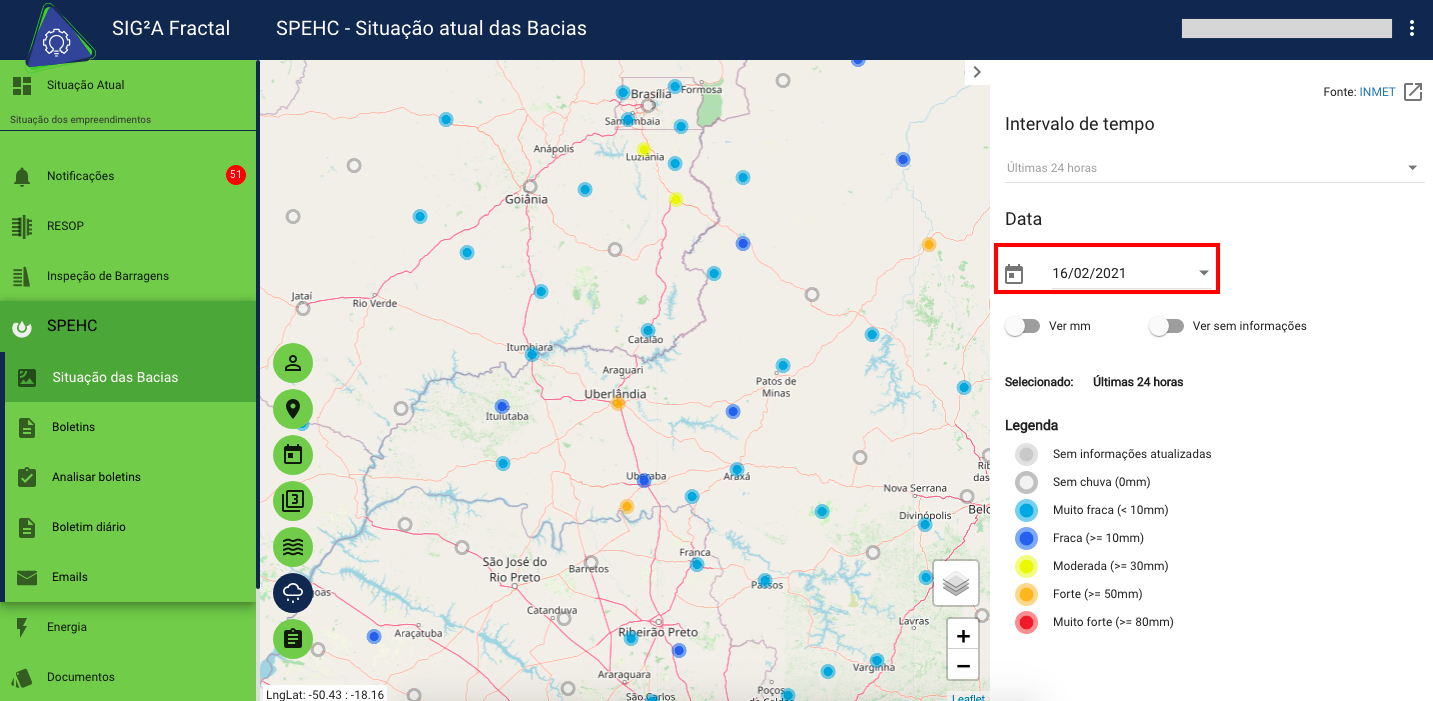
Task: Click the '3-day' stacked pages icon
Action: [292, 501]
